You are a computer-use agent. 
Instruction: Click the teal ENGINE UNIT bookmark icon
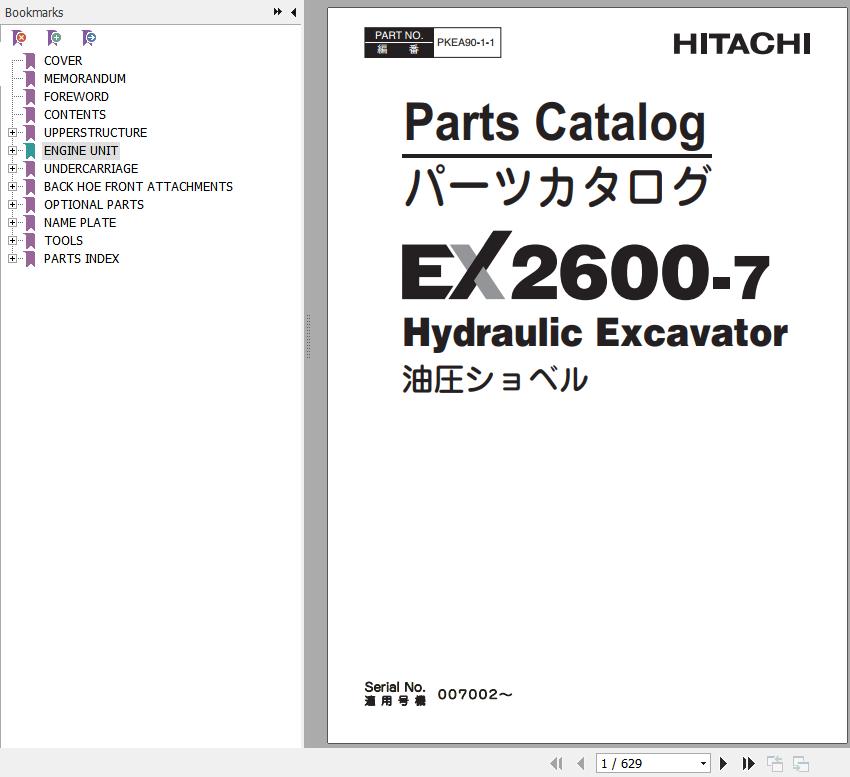(x=30, y=151)
